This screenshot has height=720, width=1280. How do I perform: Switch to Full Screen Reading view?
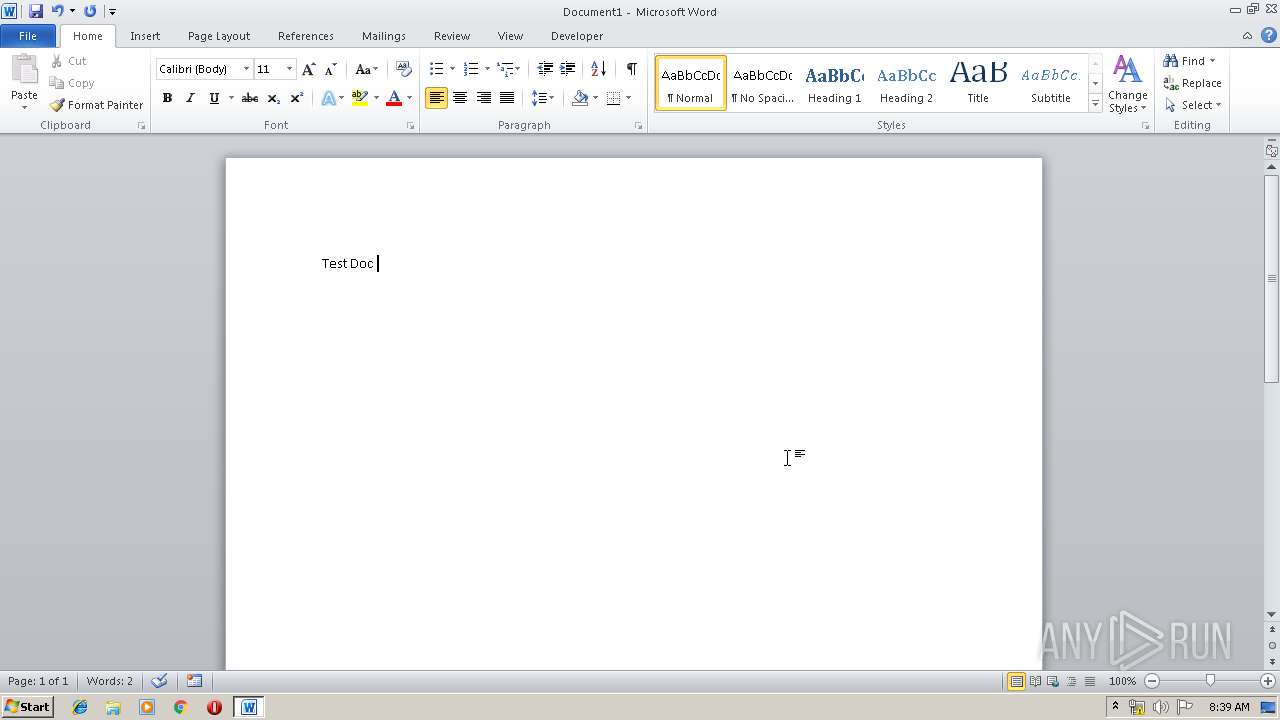[1034, 681]
